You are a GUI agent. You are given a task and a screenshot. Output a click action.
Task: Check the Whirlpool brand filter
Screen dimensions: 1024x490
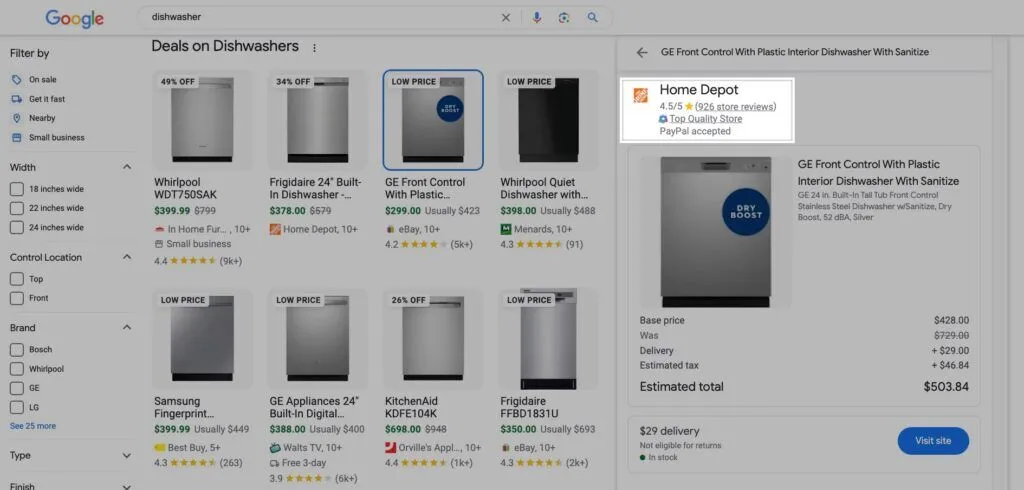coord(17,369)
